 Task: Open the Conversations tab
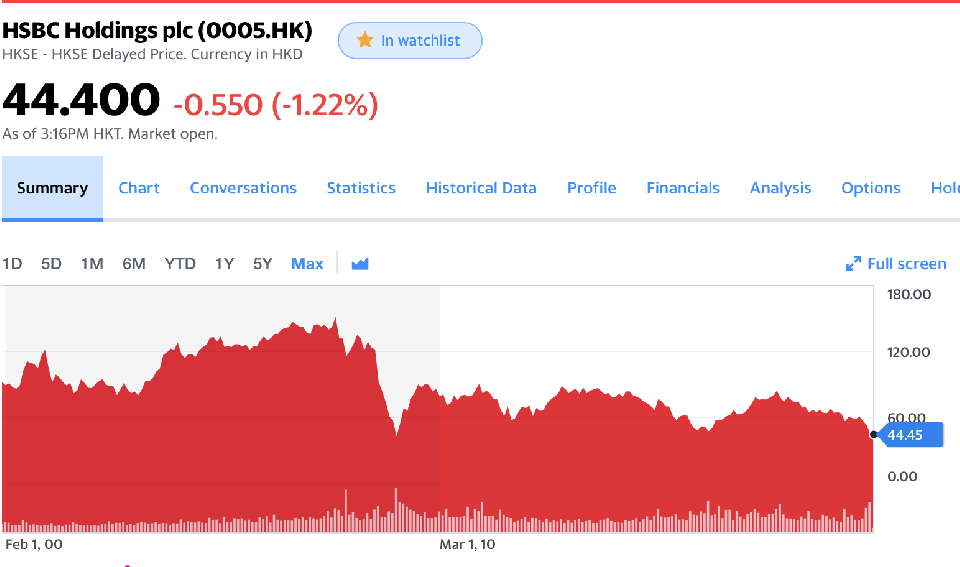(243, 188)
